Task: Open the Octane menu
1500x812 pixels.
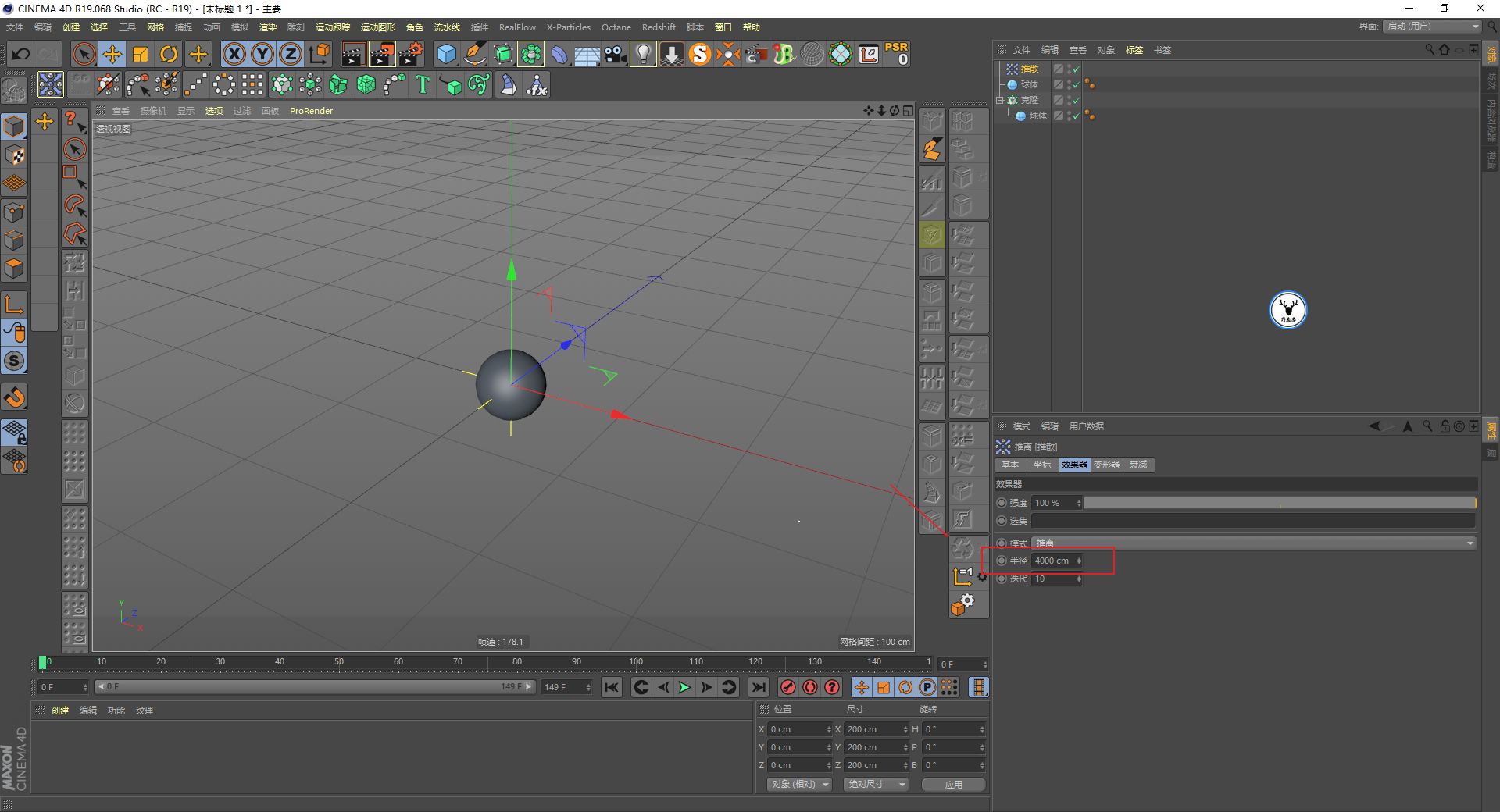Action: pyautogui.click(x=616, y=27)
